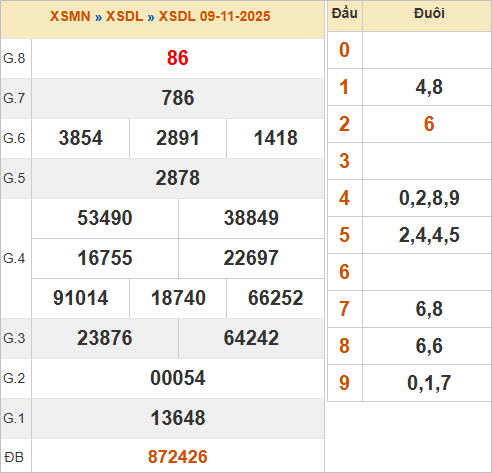
Task: Select the ĐB jackpot number 872426
Action: (x=178, y=457)
